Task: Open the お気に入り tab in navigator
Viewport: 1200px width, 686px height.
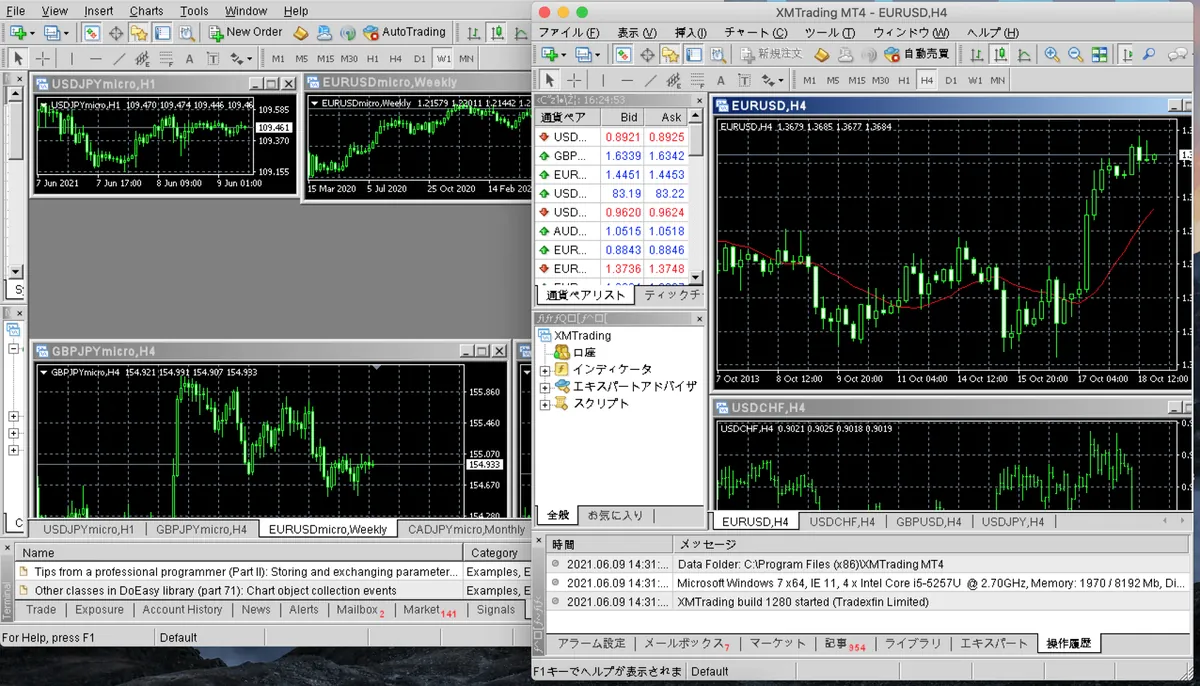Action: 616,516
